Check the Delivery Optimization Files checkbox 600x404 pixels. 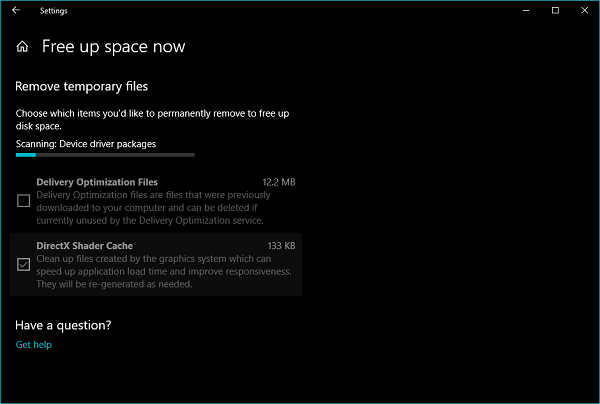click(x=24, y=201)
